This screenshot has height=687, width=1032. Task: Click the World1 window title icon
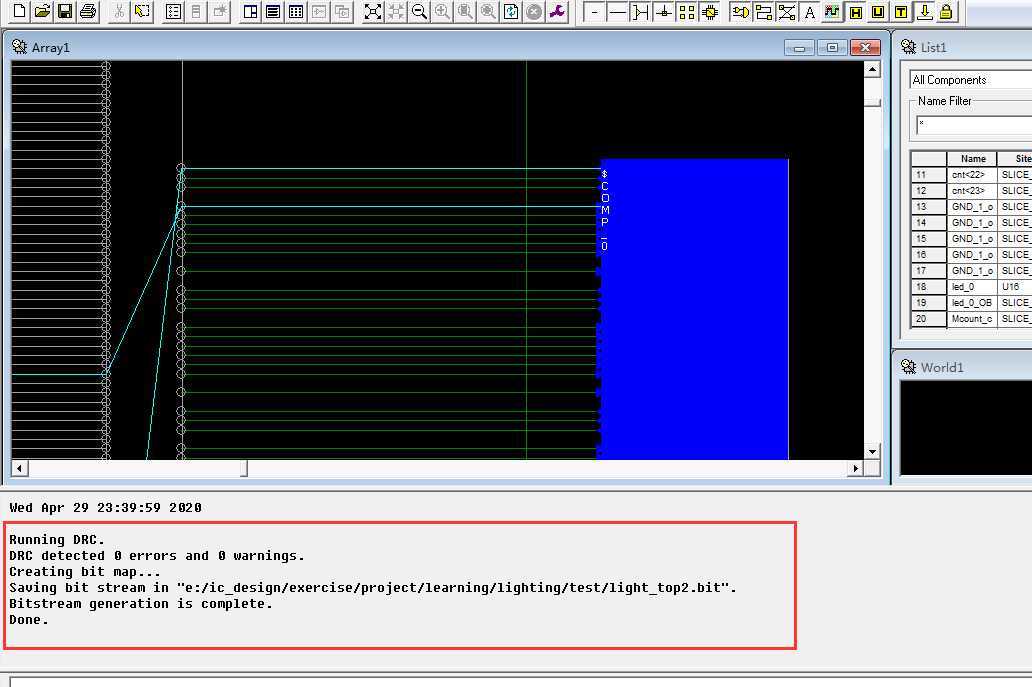pos(908,367)
